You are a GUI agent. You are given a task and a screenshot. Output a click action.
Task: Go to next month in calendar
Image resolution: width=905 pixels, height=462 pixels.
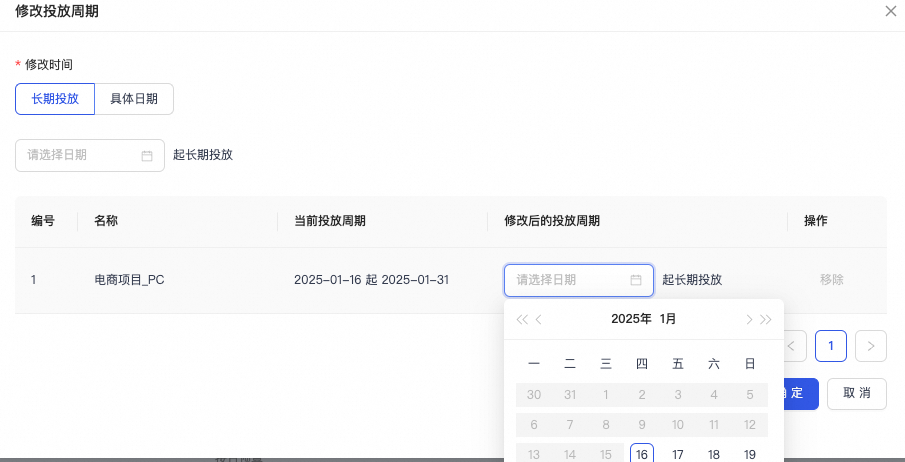pyautogui.click(x=749, y=319)
